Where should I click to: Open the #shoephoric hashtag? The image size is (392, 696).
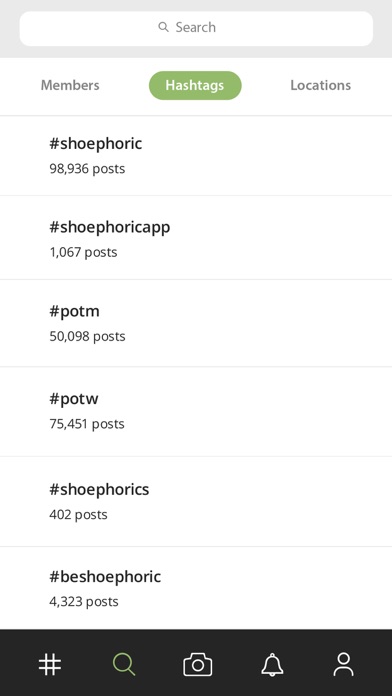click(x=196, y=155)
